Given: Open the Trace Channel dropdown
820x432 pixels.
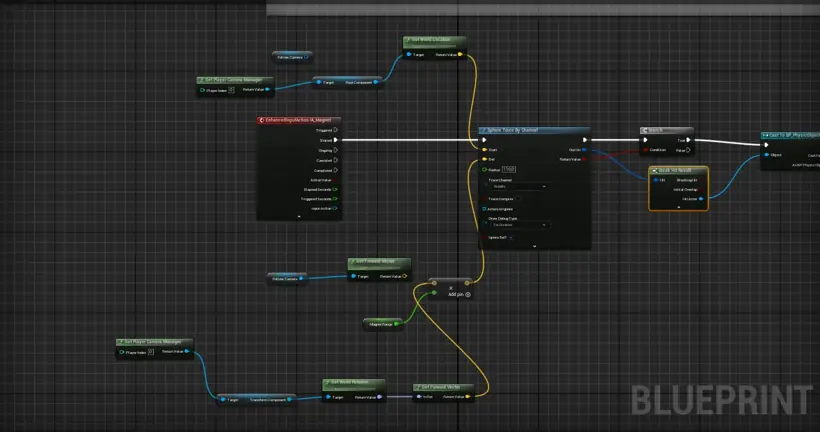Looking at the screenshot, I should point(519,186).
